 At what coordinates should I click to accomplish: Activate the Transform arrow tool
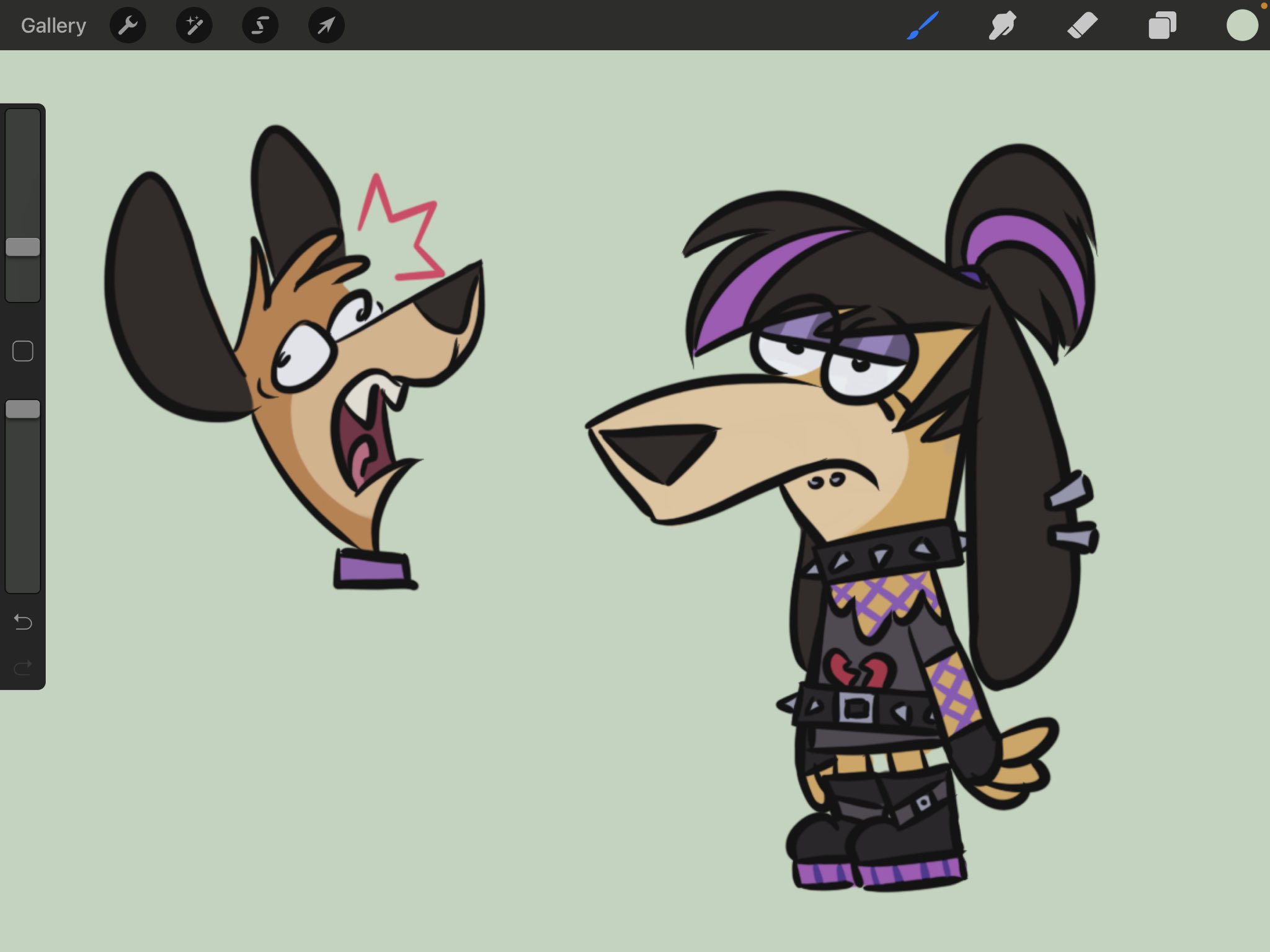point(326,25)
